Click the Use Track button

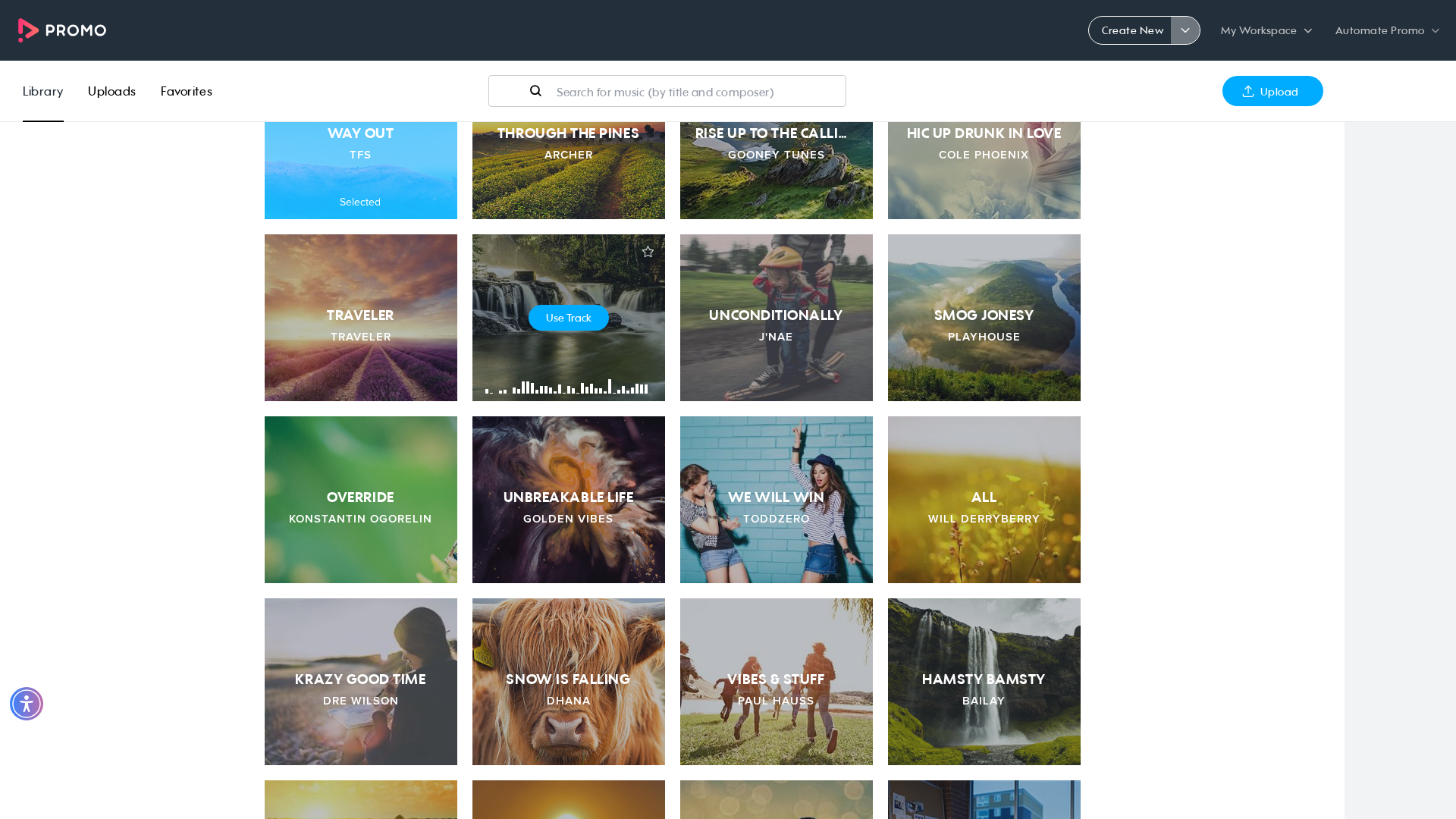tap(569, 318)
